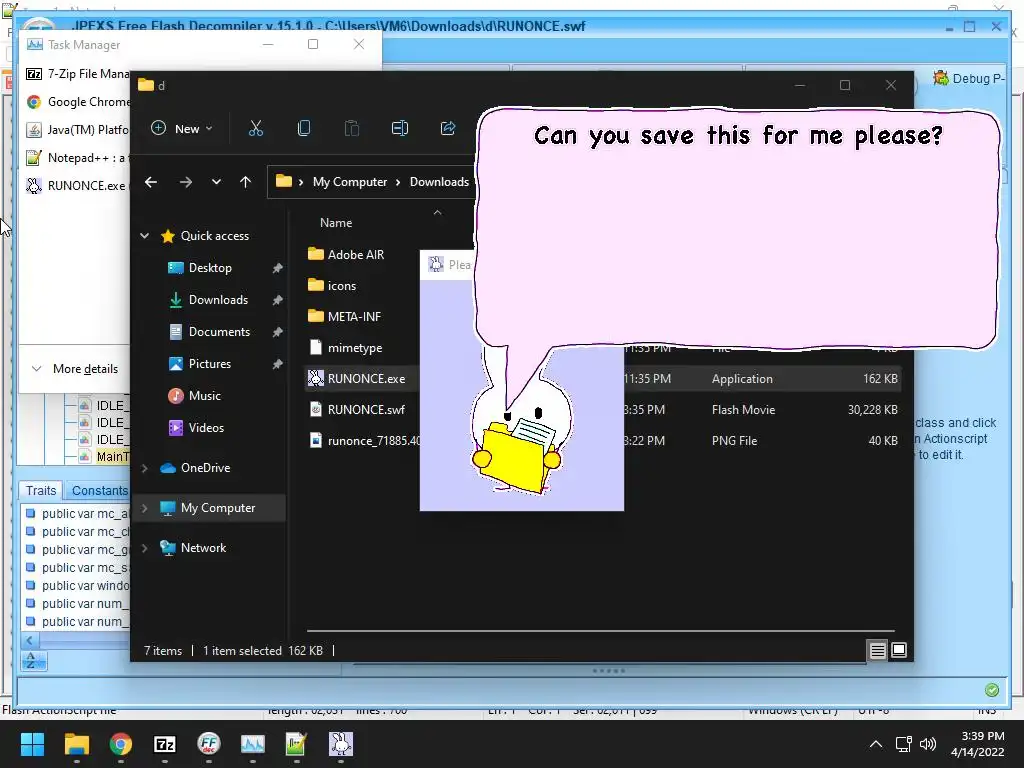Select Music in the navigation pane

click(x=204, y=396)
